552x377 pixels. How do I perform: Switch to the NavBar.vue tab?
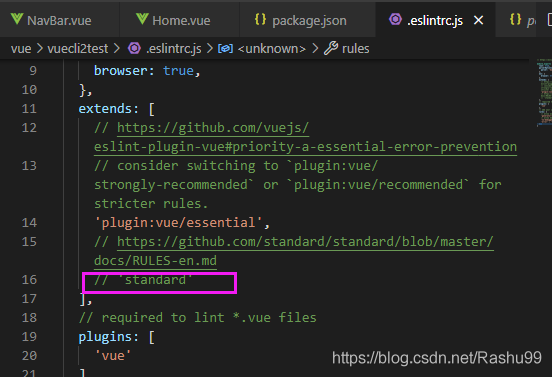(59, 20)
